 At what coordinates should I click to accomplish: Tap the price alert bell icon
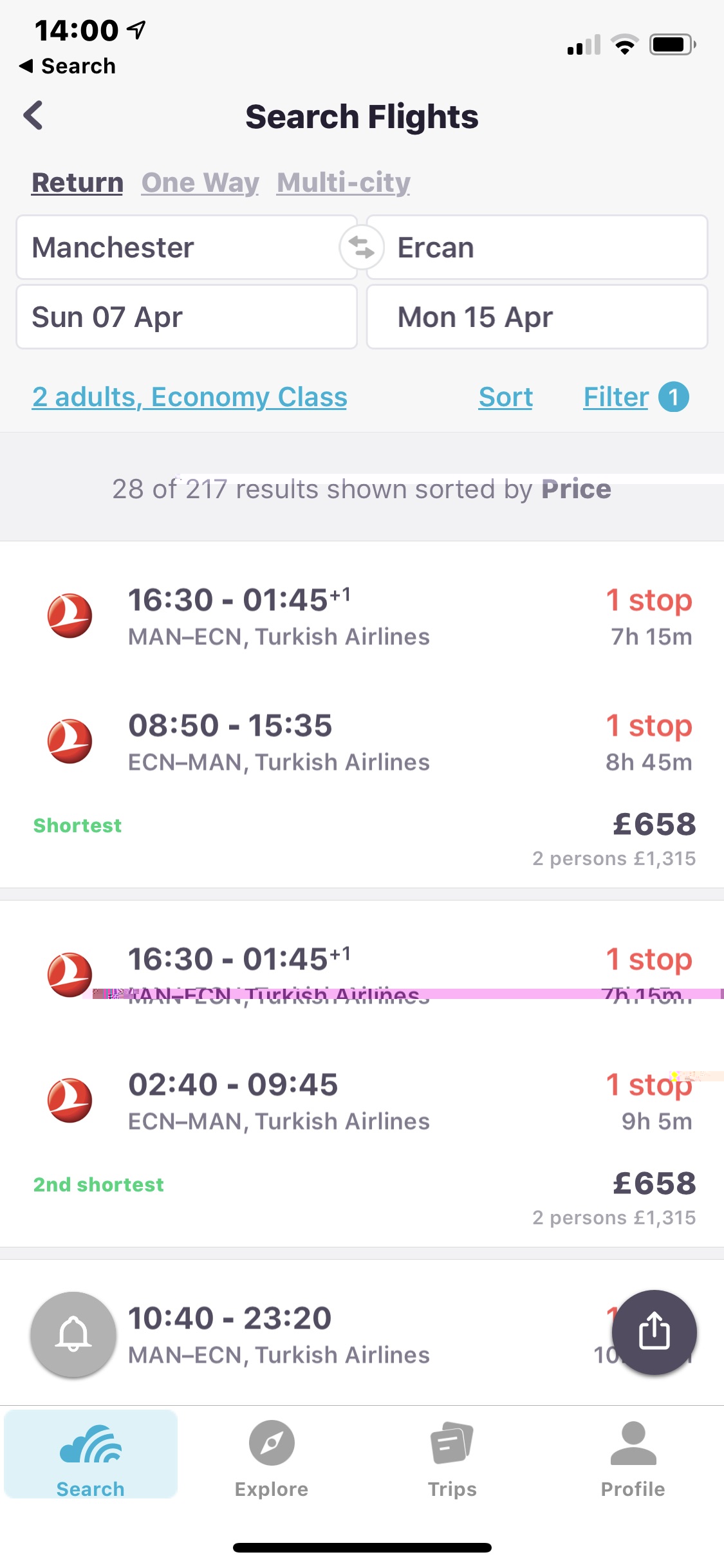pos(73,1334)
